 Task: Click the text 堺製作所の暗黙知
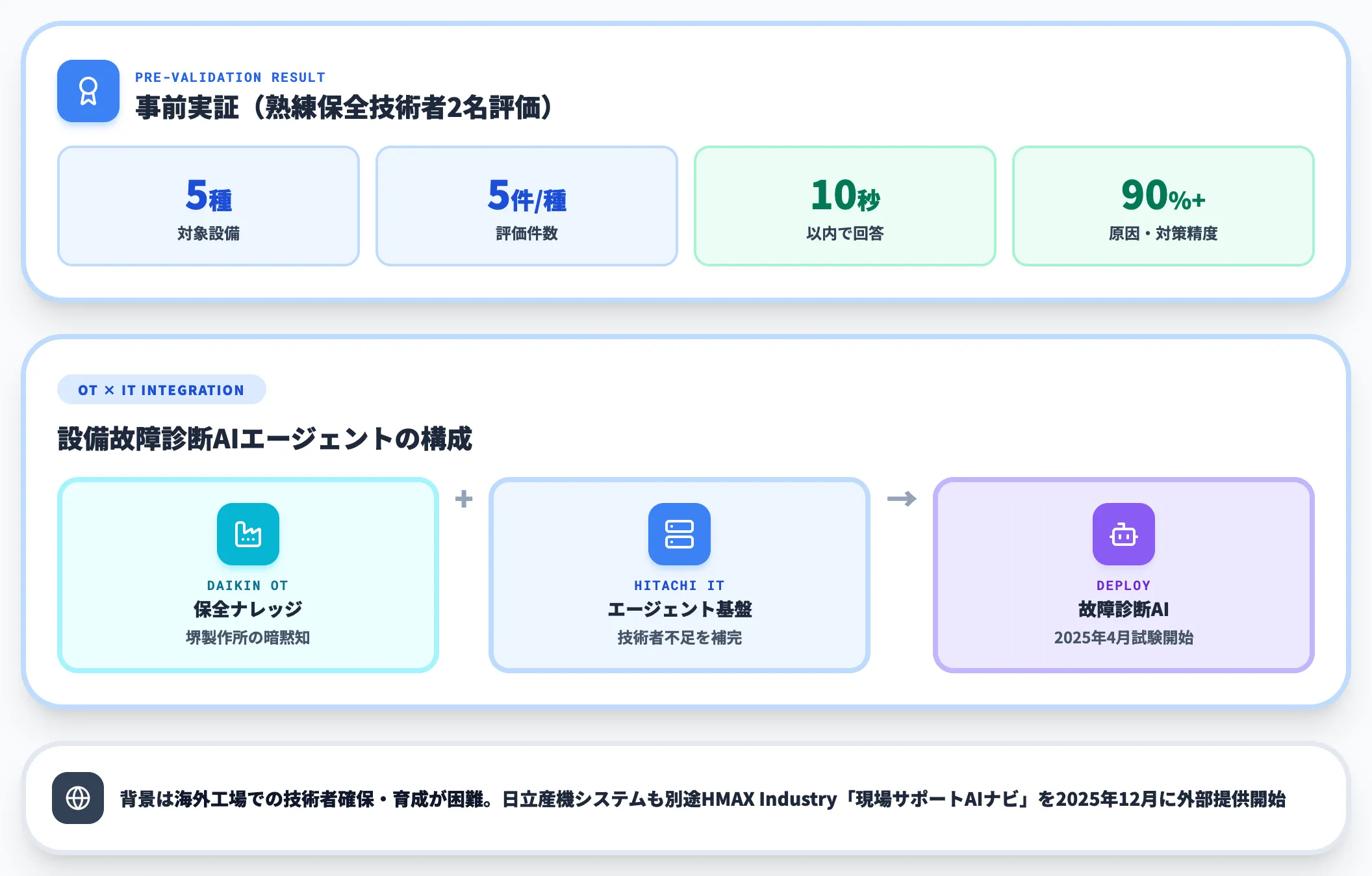248,638
